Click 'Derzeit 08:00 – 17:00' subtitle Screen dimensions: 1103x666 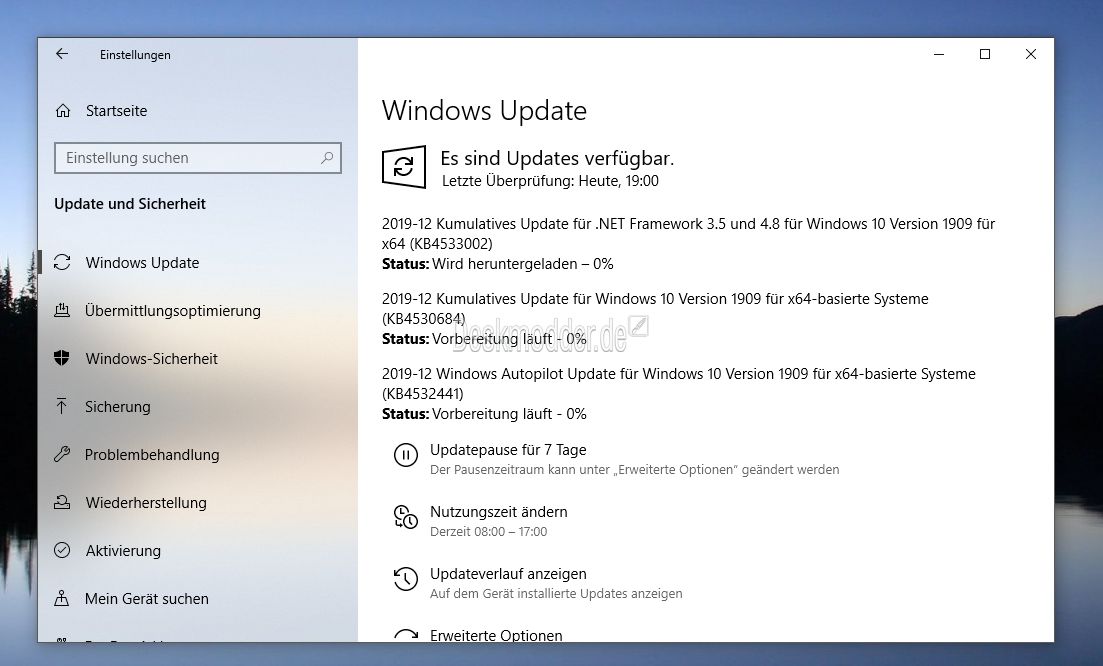488,531
